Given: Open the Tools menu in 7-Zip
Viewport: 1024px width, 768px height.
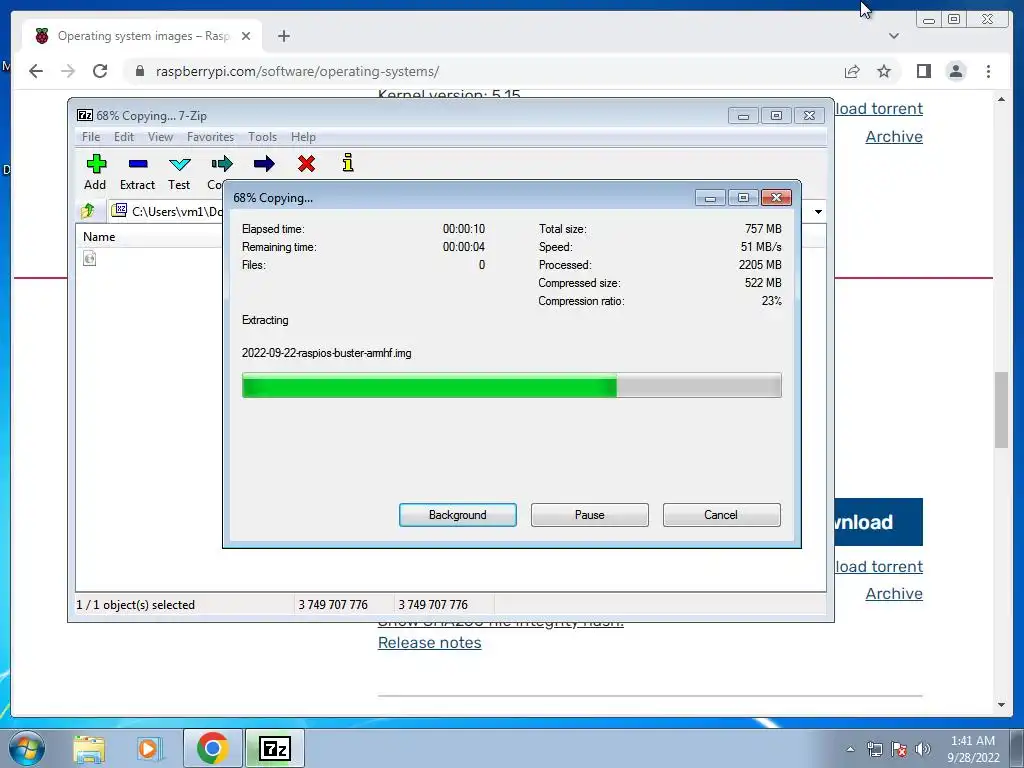Looking at the screenshot, I should (263, 136).
